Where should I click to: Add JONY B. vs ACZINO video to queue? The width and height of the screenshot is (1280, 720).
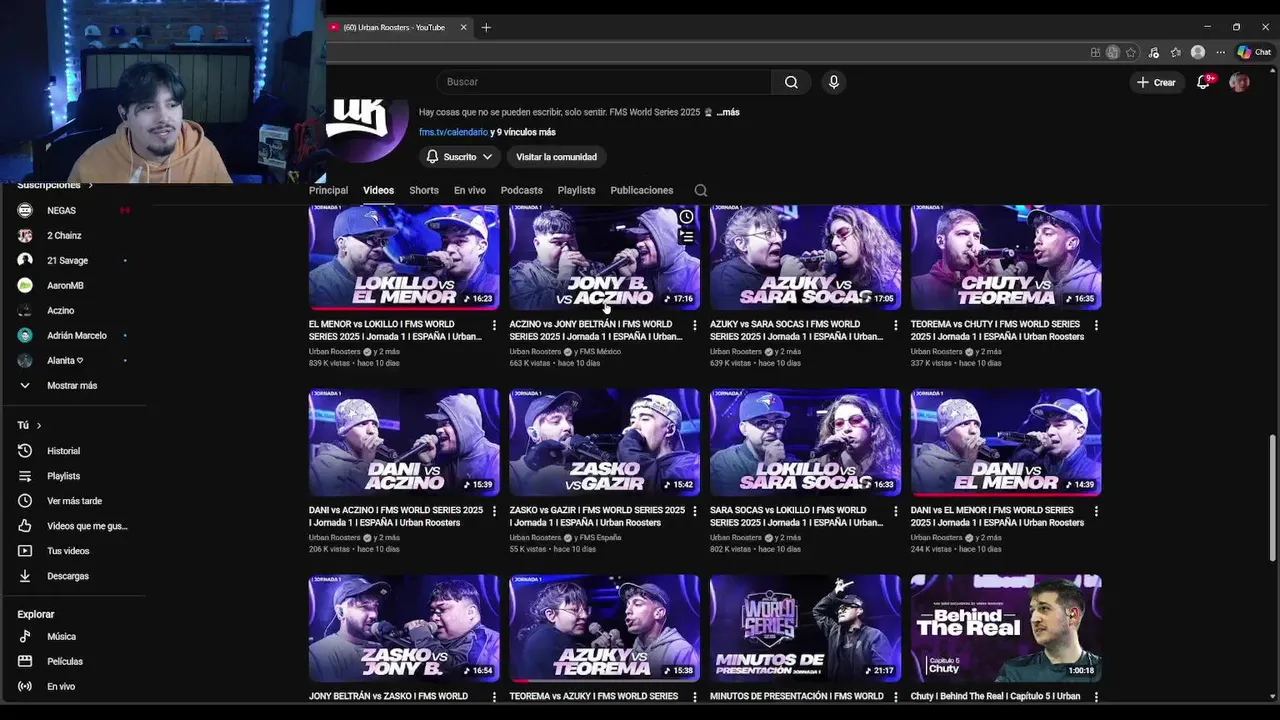click(x=686, y=237)
